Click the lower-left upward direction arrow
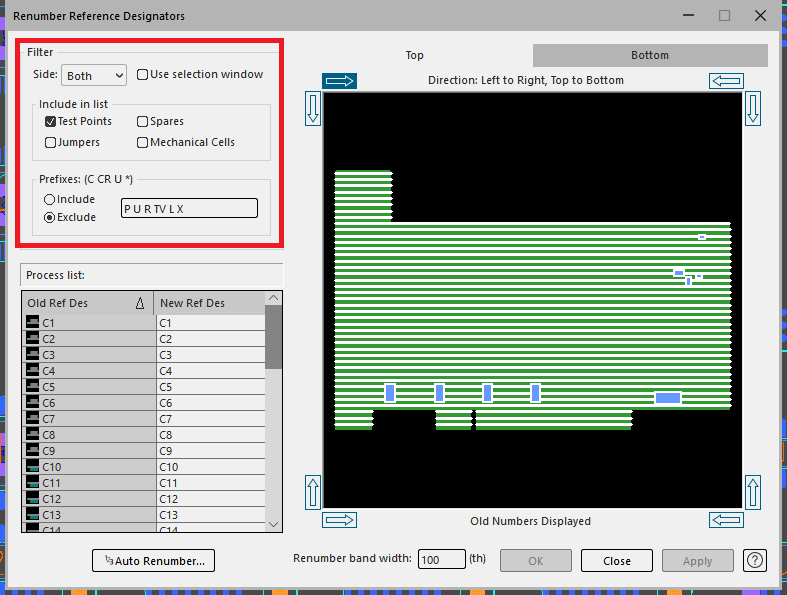 (x=312, y=492)
